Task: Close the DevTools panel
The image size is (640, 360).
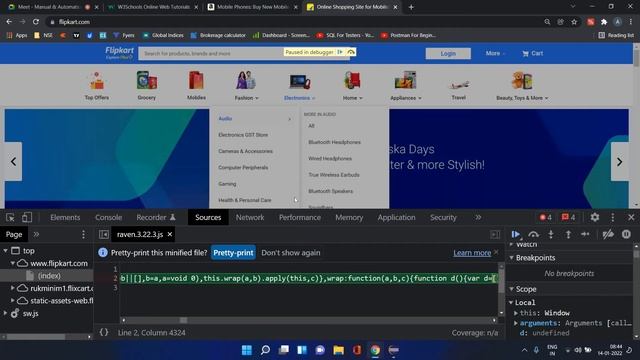Action: point(631,218)
